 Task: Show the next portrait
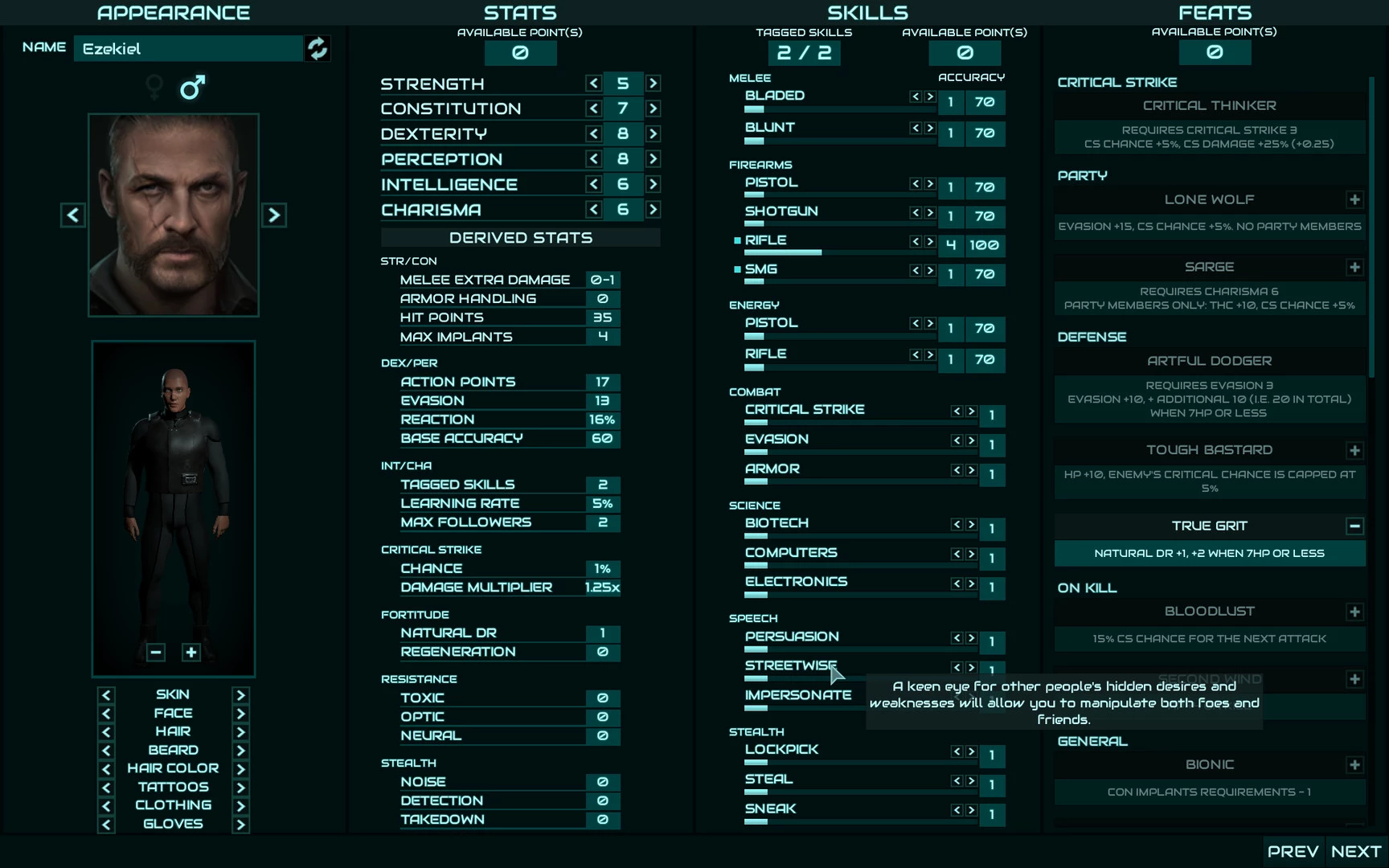(x=274, y=215)
